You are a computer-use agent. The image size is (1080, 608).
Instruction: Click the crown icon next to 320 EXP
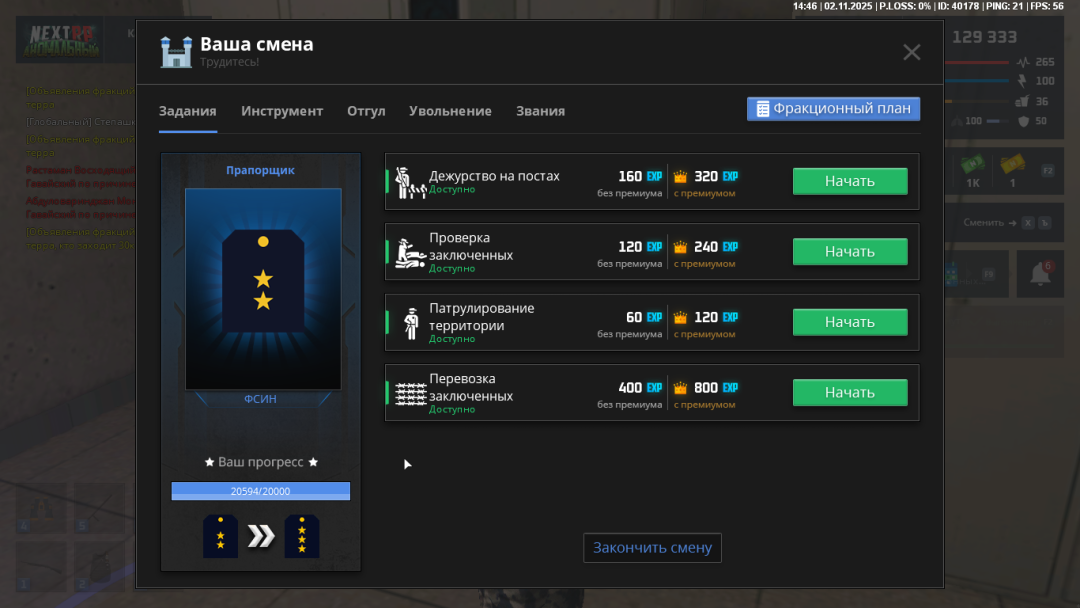[681, 177]
